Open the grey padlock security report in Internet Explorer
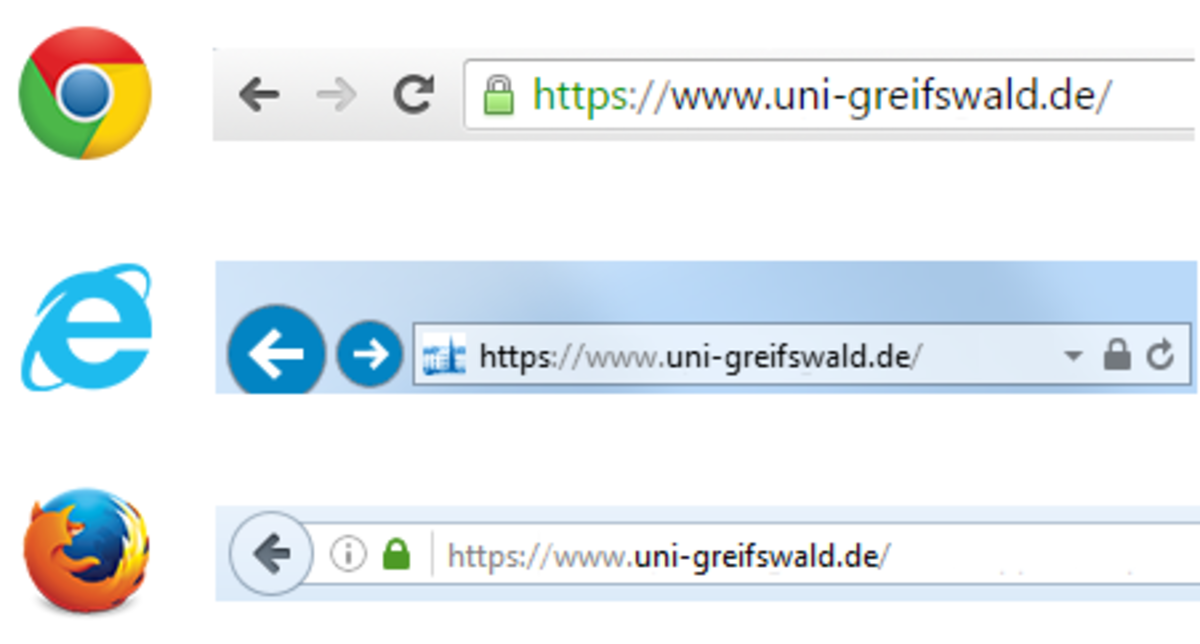This screenshot has height=644, width=1200. click(x=1116, y=354)
